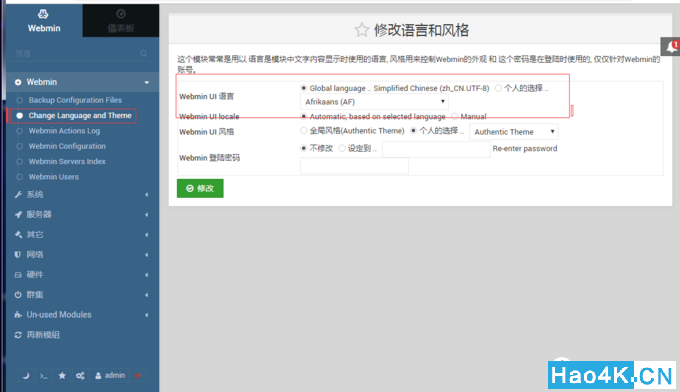Click the Webmin section gear icon
This screenshot has width=680, height=392.
(18, 82)
